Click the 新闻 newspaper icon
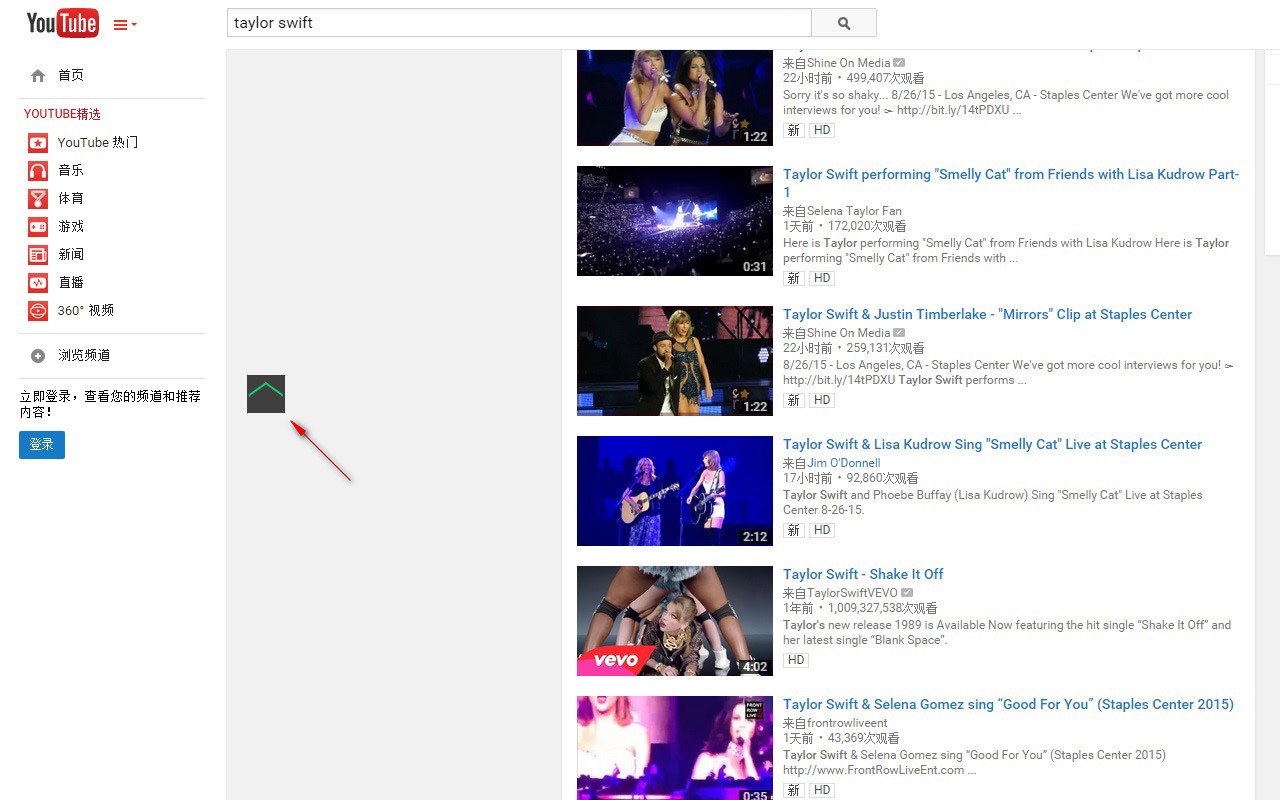The height and width of the screenshot is (800, 1280). click(38, 255)
